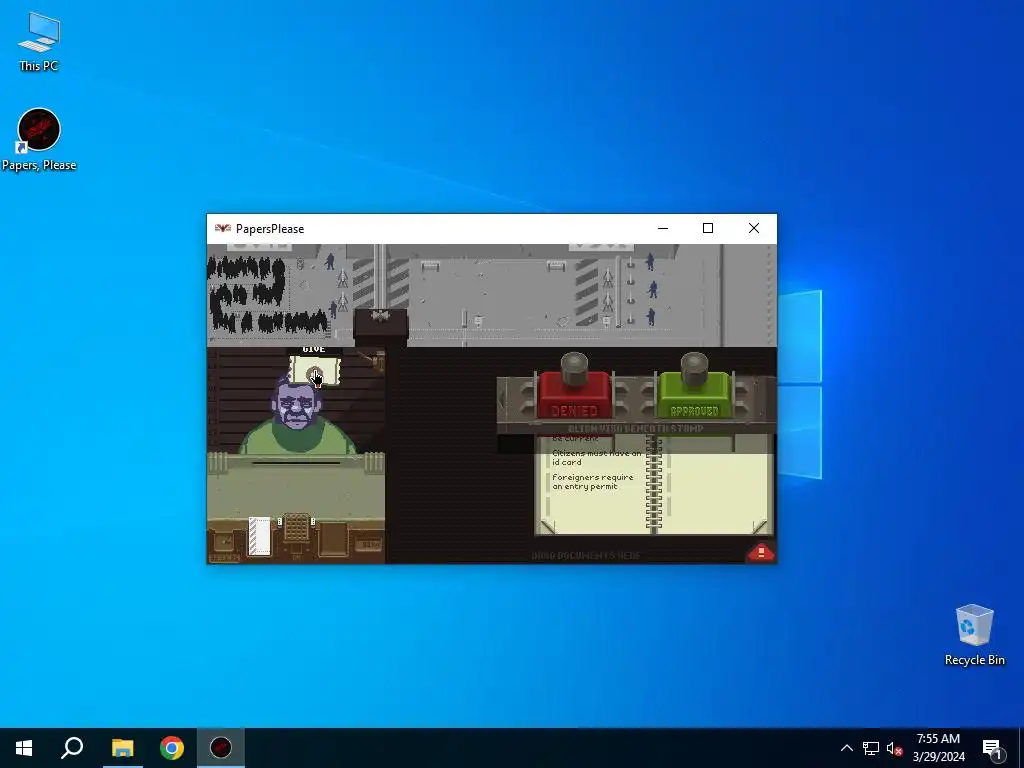Turn rulebook page using its bottom-right corner
This screenshot has height=768, width=1024.
coord(760,526)
